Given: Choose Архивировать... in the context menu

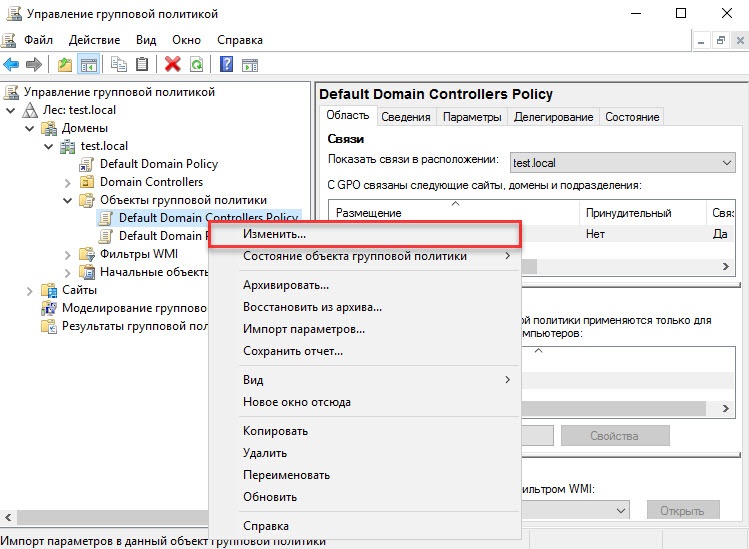Looking at the screenshot, I should point(365,285).
